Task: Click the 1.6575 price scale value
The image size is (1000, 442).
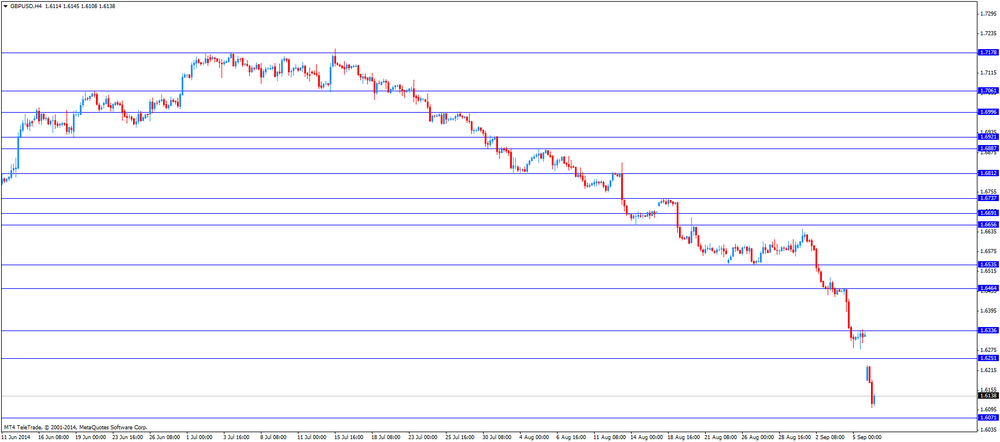Action: [987, 251]
